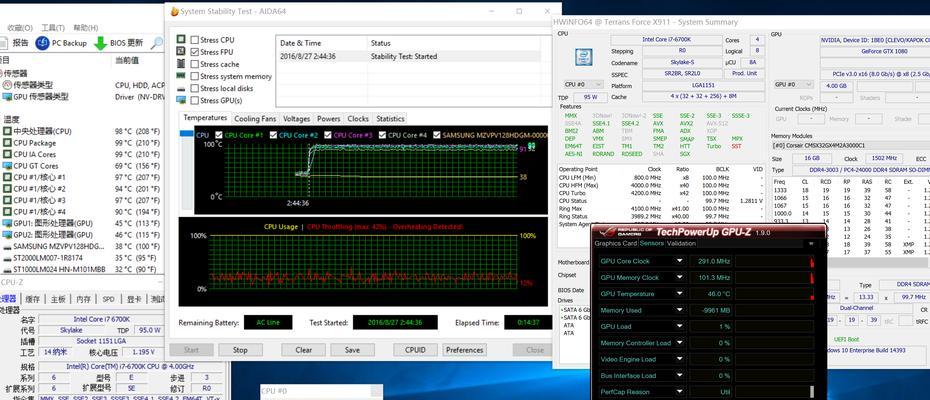Uncheck the Stress FPU checkbox

coord(195,52)
